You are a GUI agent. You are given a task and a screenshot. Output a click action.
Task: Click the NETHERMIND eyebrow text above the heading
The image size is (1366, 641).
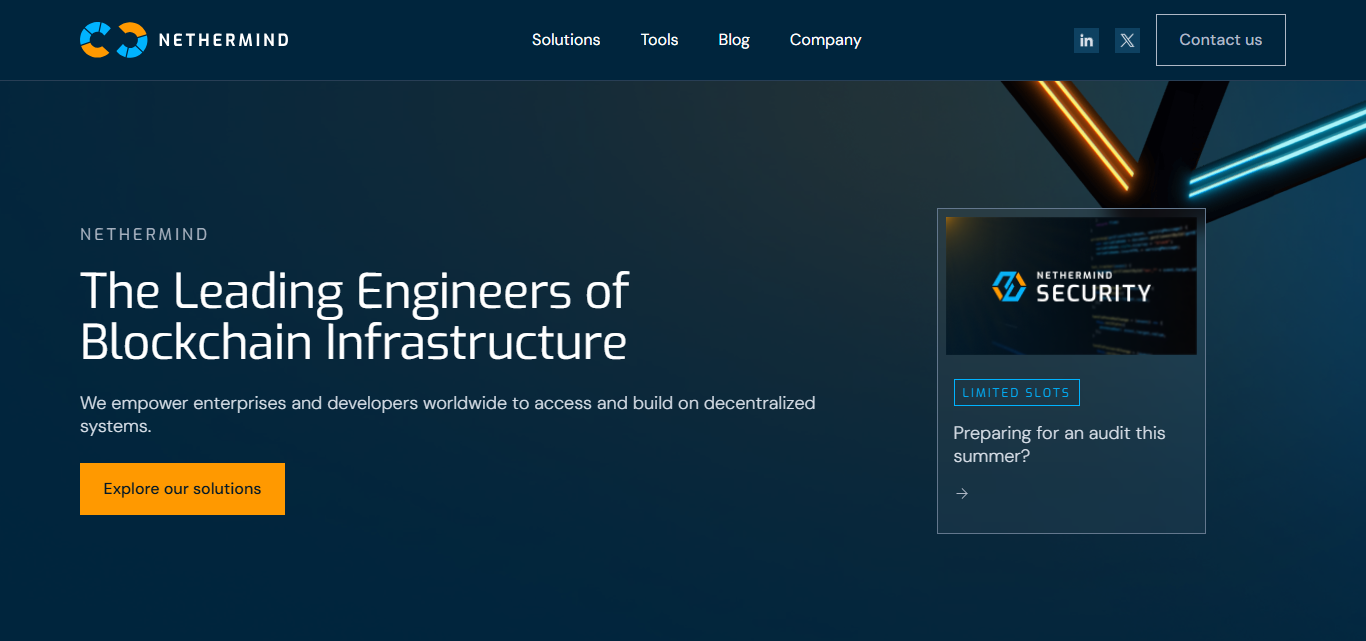[144, 234]
